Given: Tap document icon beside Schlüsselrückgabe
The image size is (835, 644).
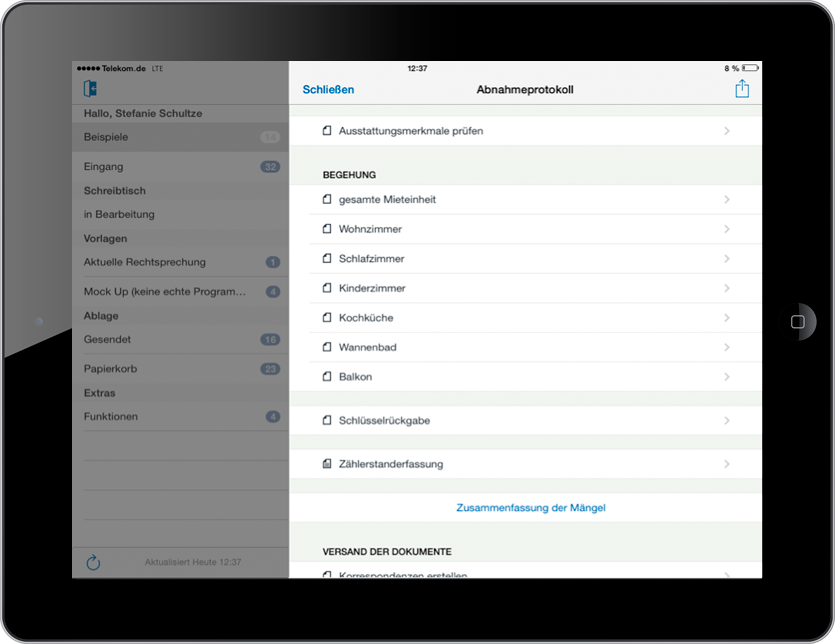Looking at the screenshot, I should point(327,420).
